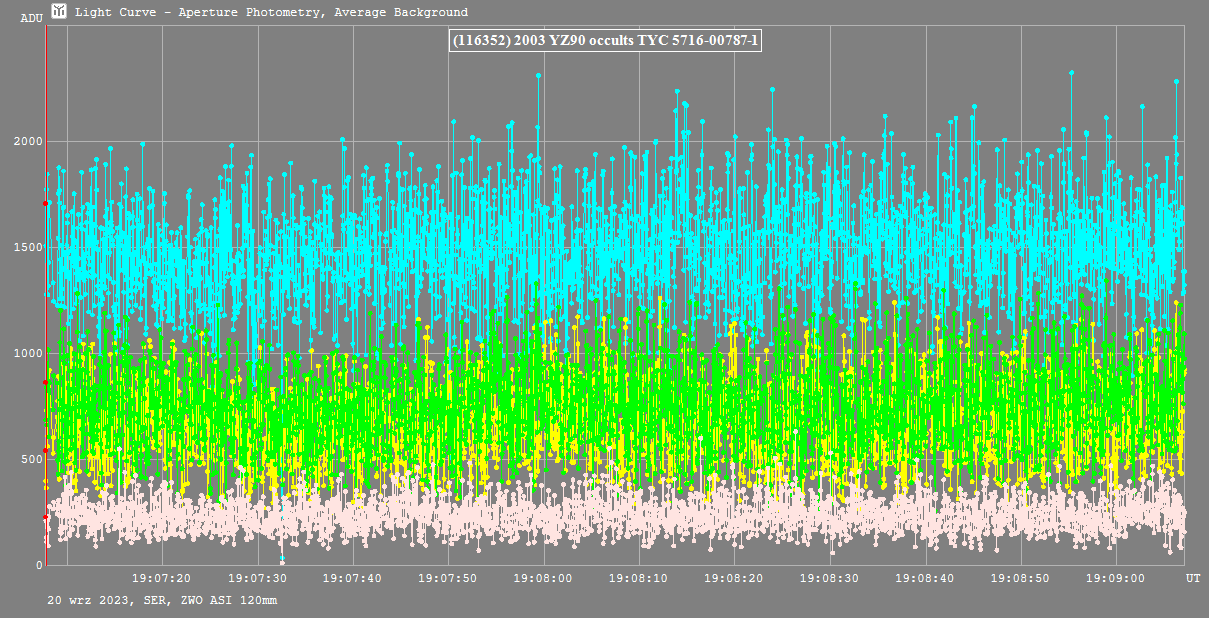
Task: Click the 19:08:20 time label
Action: point(734,579)
